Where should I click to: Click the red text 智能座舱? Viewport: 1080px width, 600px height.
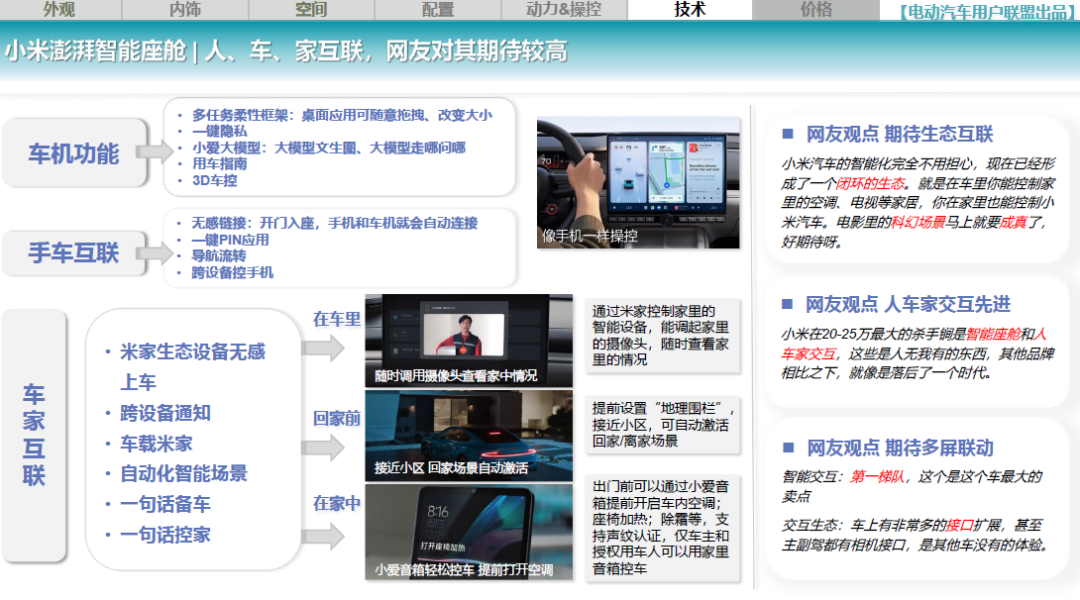tap(993, 334)
